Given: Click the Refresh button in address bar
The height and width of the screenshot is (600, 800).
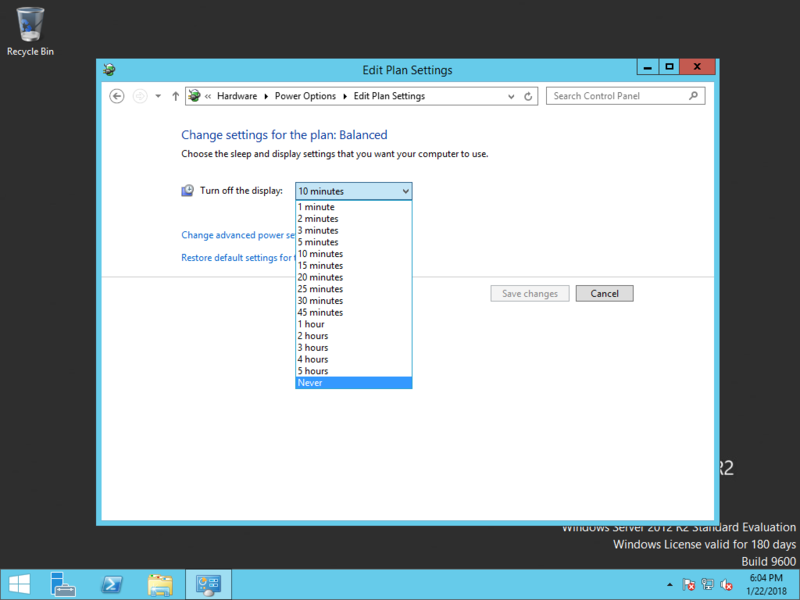Looking at the screenshot, I should point(529,96).
